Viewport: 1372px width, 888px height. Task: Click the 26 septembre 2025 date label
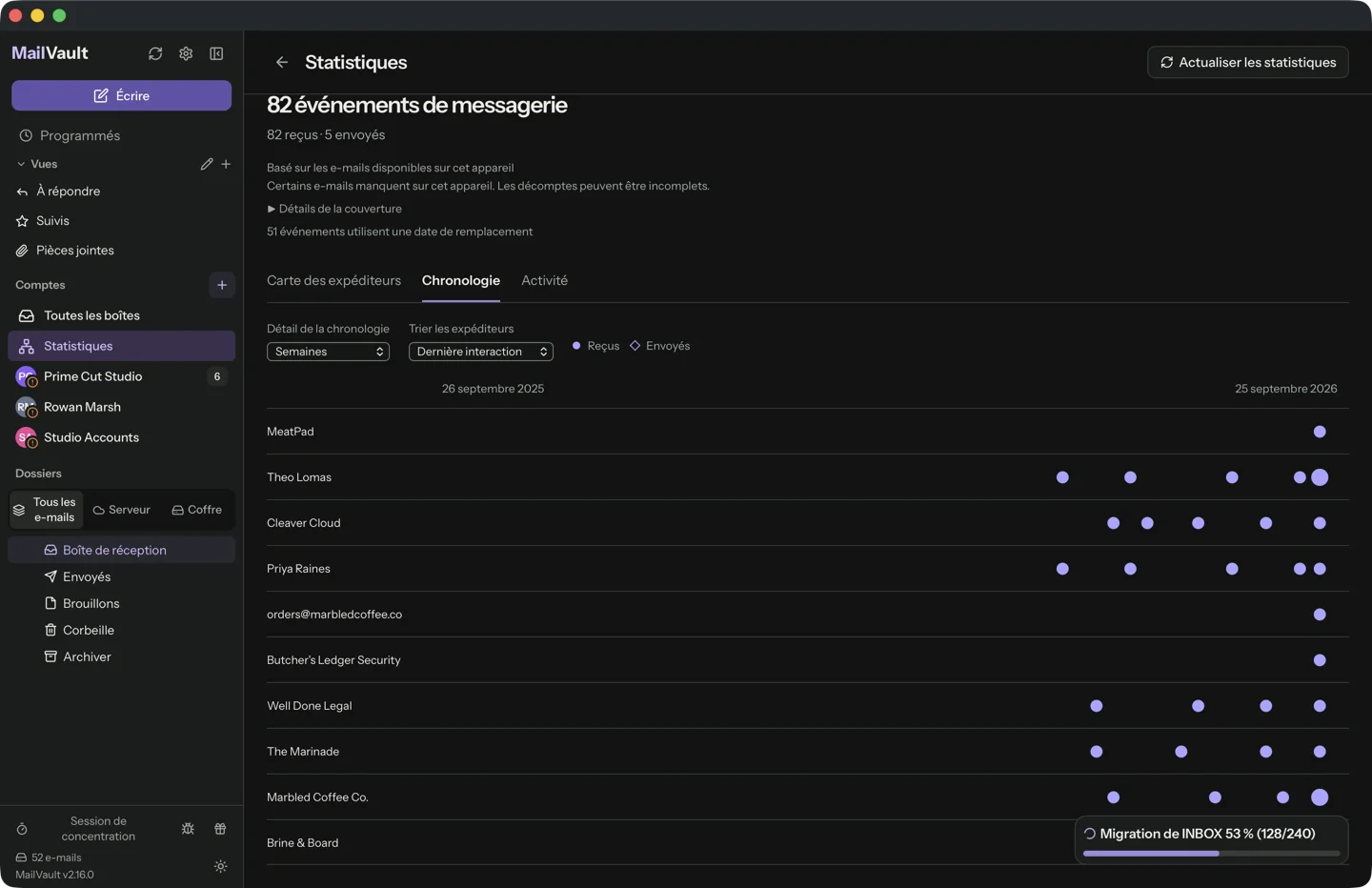tap(493, 389)
